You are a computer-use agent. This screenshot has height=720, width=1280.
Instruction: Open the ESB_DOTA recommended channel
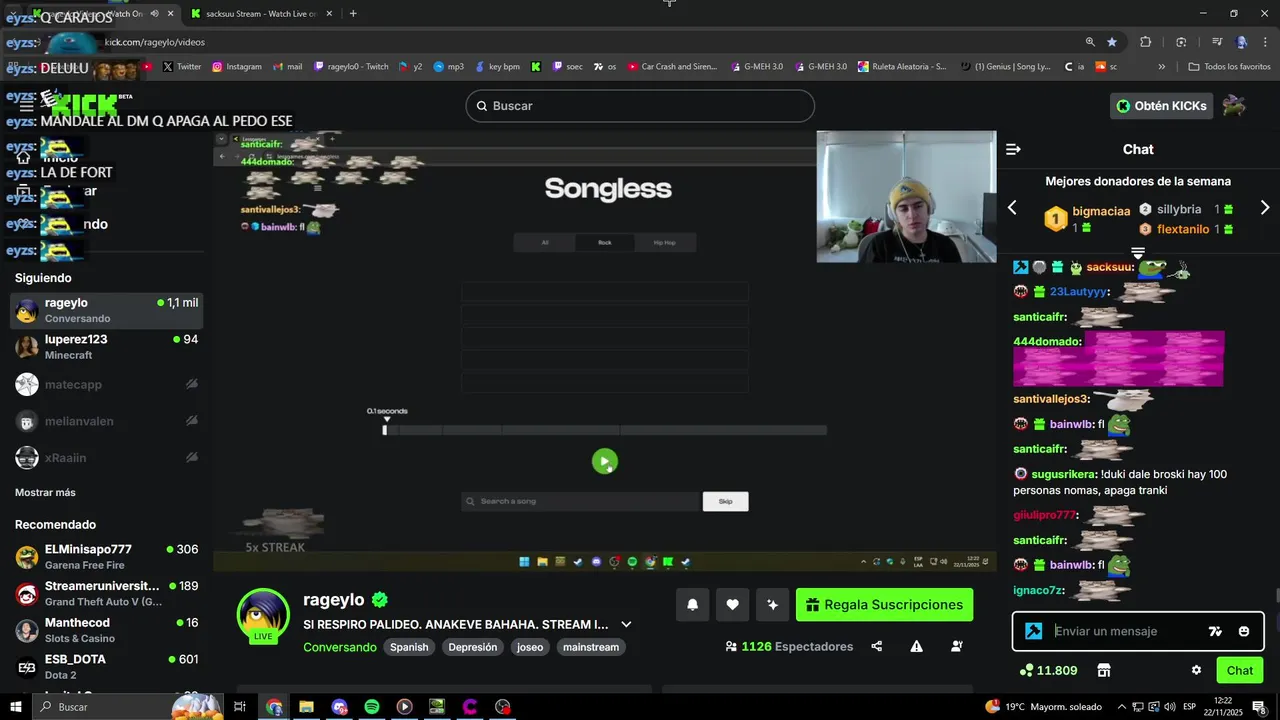coord(106,666)
